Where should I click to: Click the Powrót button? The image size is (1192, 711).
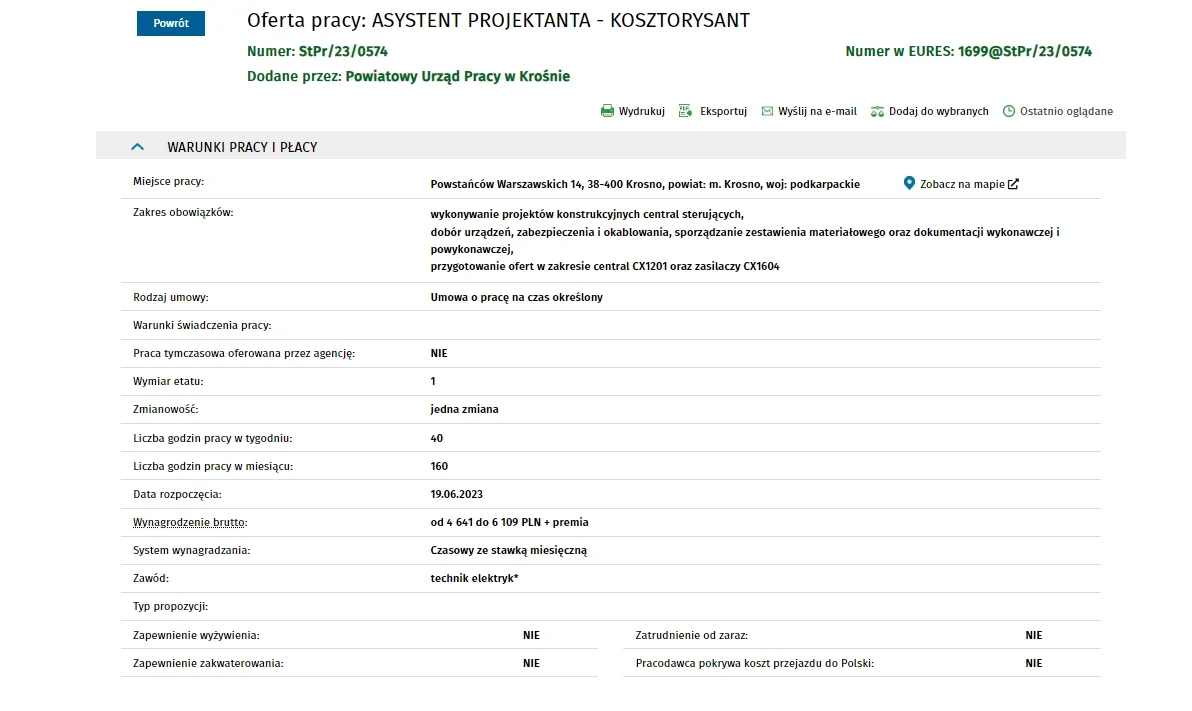point(170,23)
